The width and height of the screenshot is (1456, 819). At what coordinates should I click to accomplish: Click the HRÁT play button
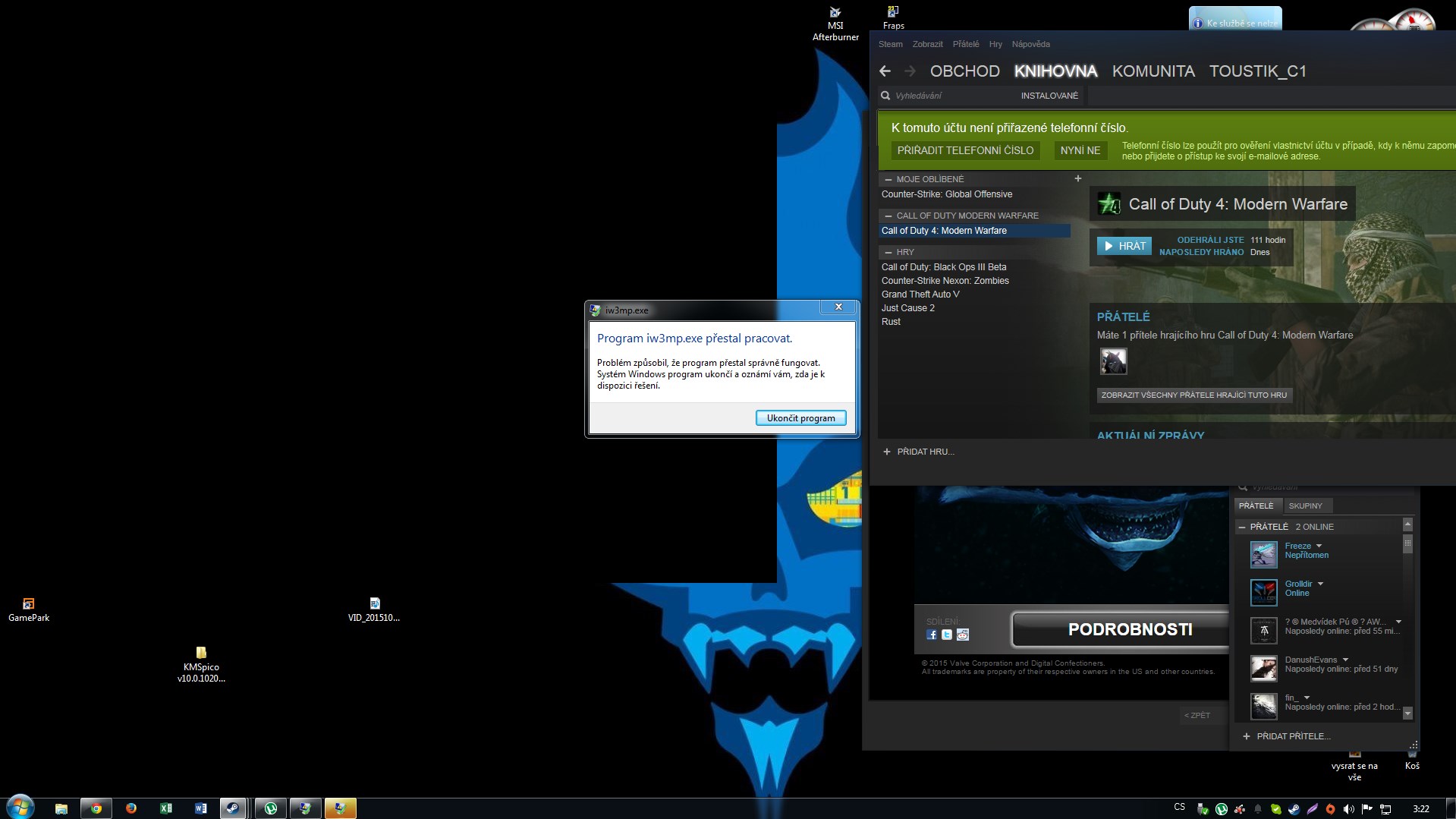coord(1124,246)
